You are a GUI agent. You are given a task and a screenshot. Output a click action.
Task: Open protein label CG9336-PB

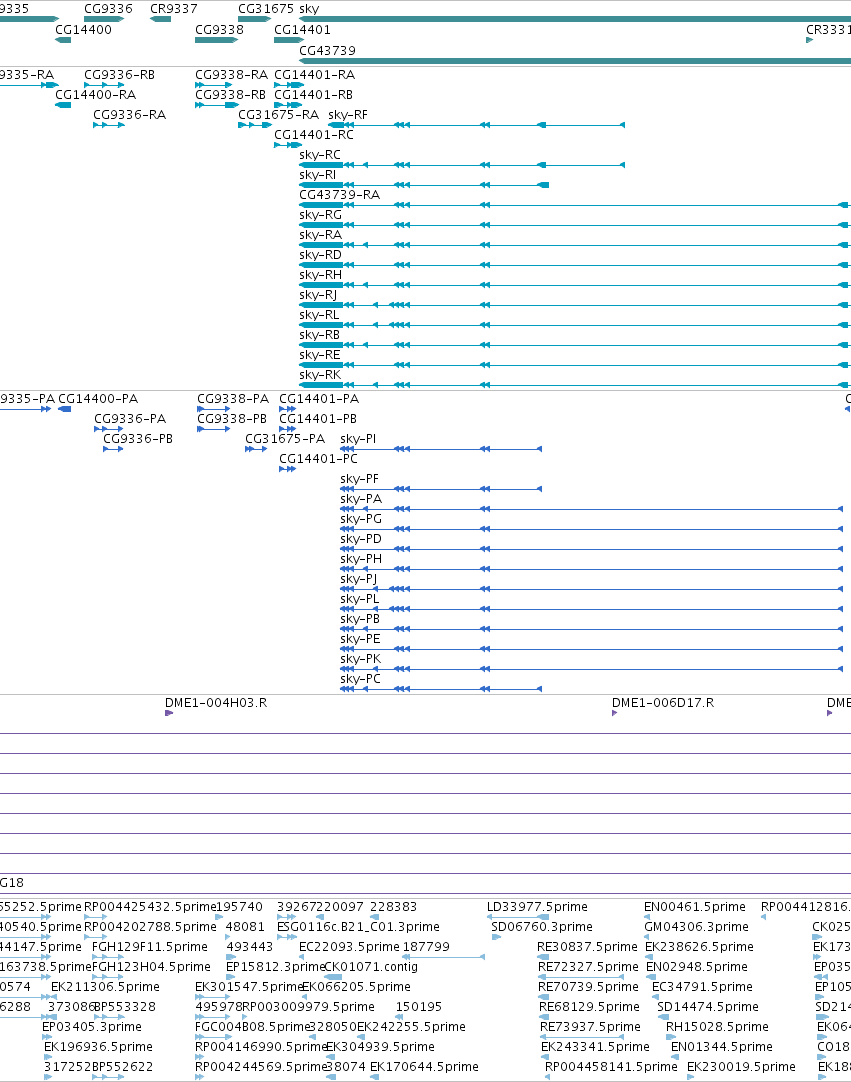[138, 439]
